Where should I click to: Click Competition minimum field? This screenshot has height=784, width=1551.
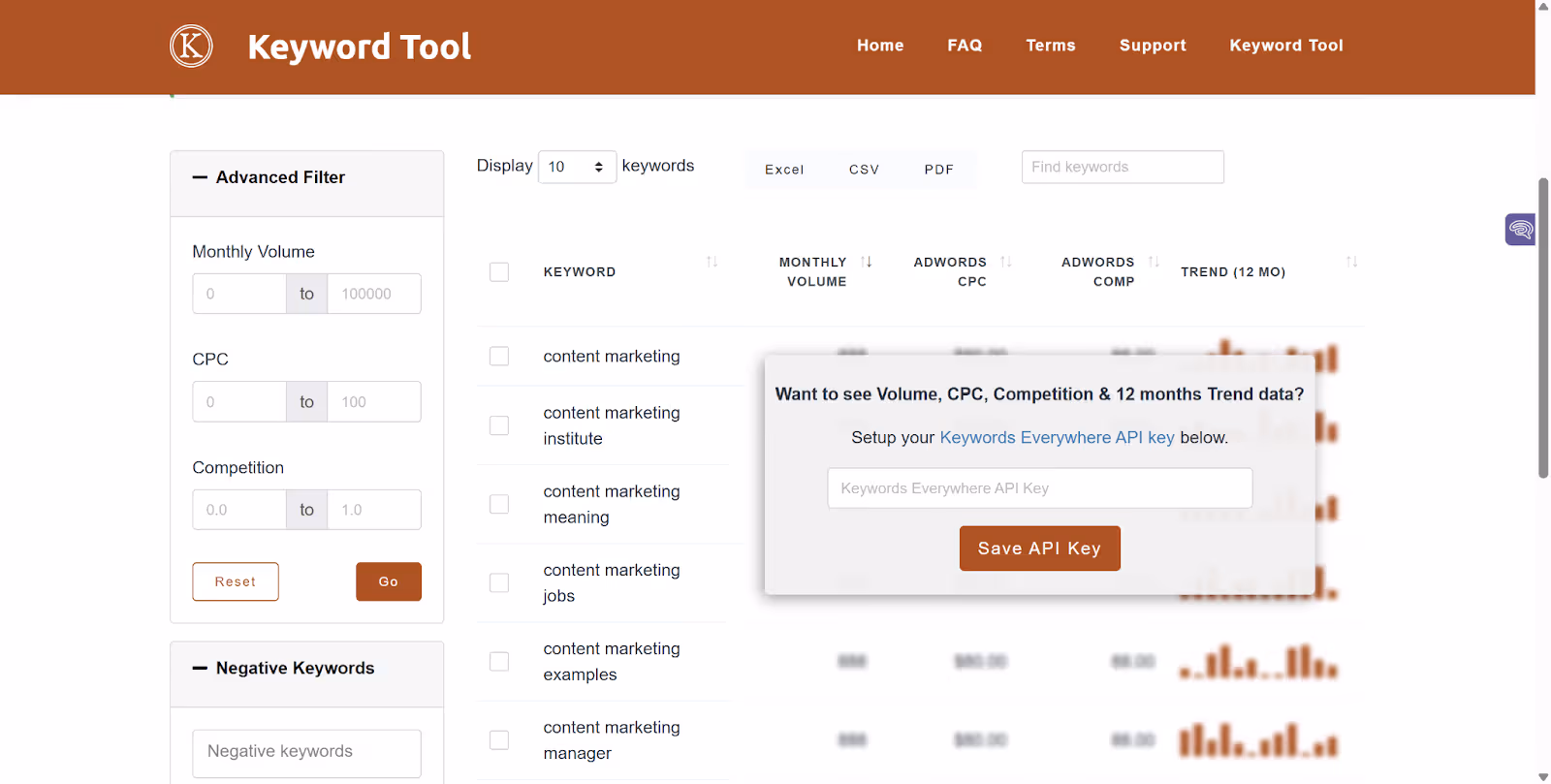pyautogui.click(x=239, y=510)
